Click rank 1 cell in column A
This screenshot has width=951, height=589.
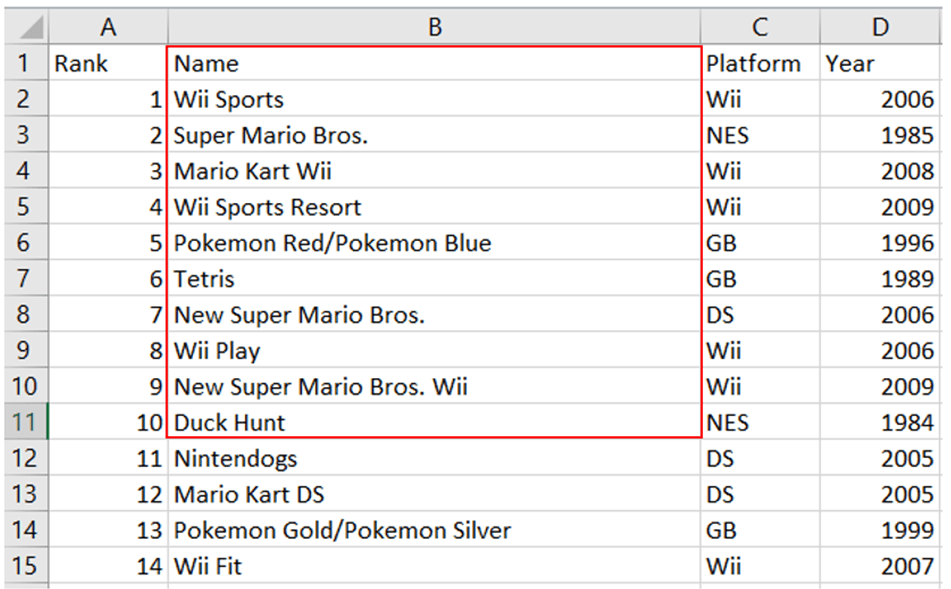click(x=108, y=99)
